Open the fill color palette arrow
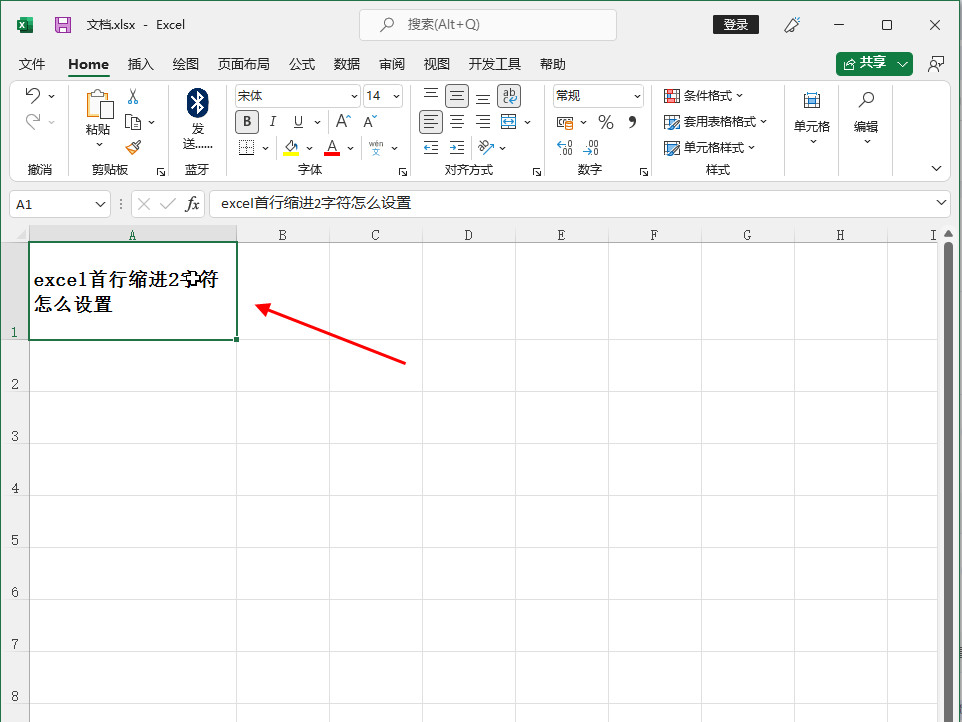962x722 pixels. click(309, 148)
